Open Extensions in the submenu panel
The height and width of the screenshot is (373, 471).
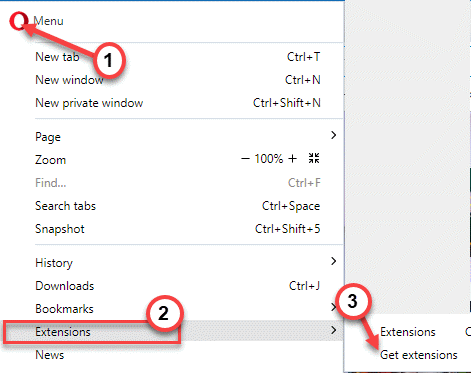tap(408, 332)
